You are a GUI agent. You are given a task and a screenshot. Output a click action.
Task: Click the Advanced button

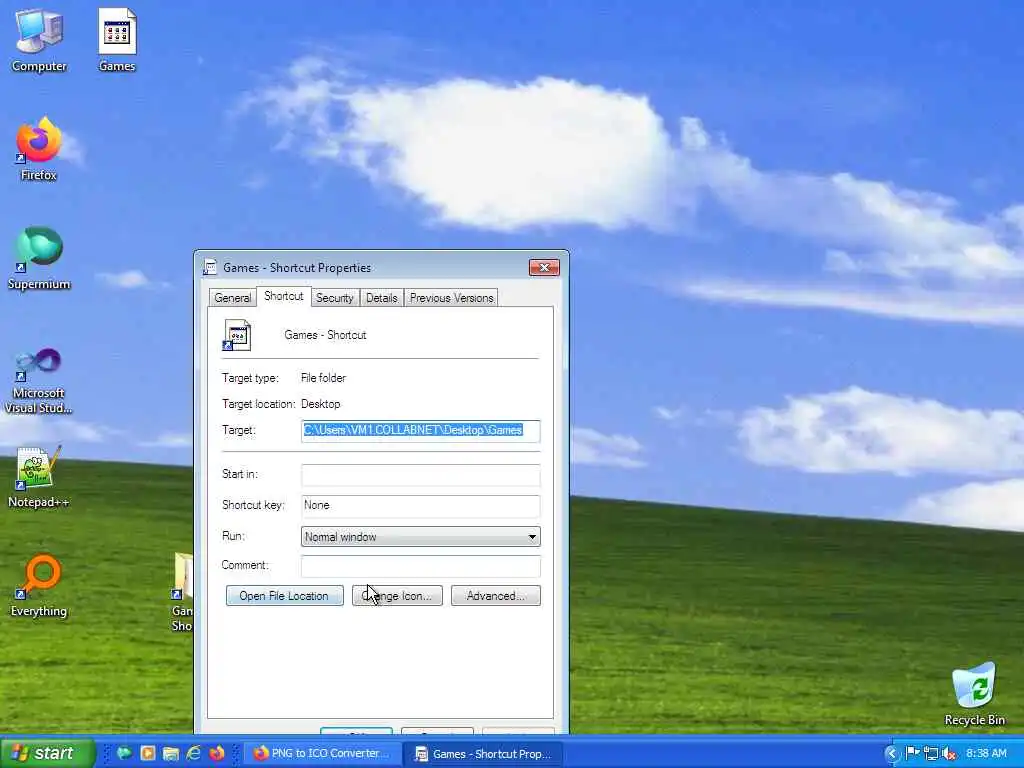point(496,596)
